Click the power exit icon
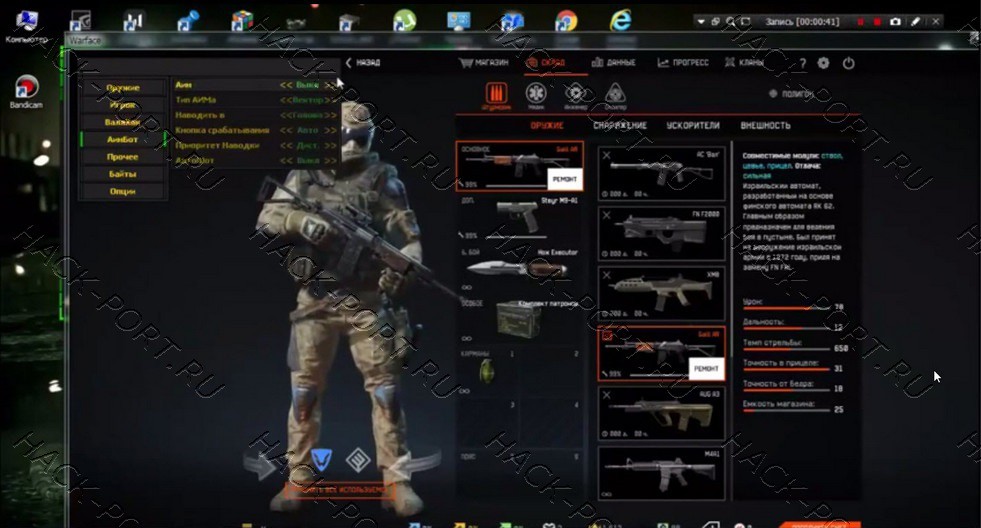The width and height of the screenshot is (981, 528). tap(848, 63)
